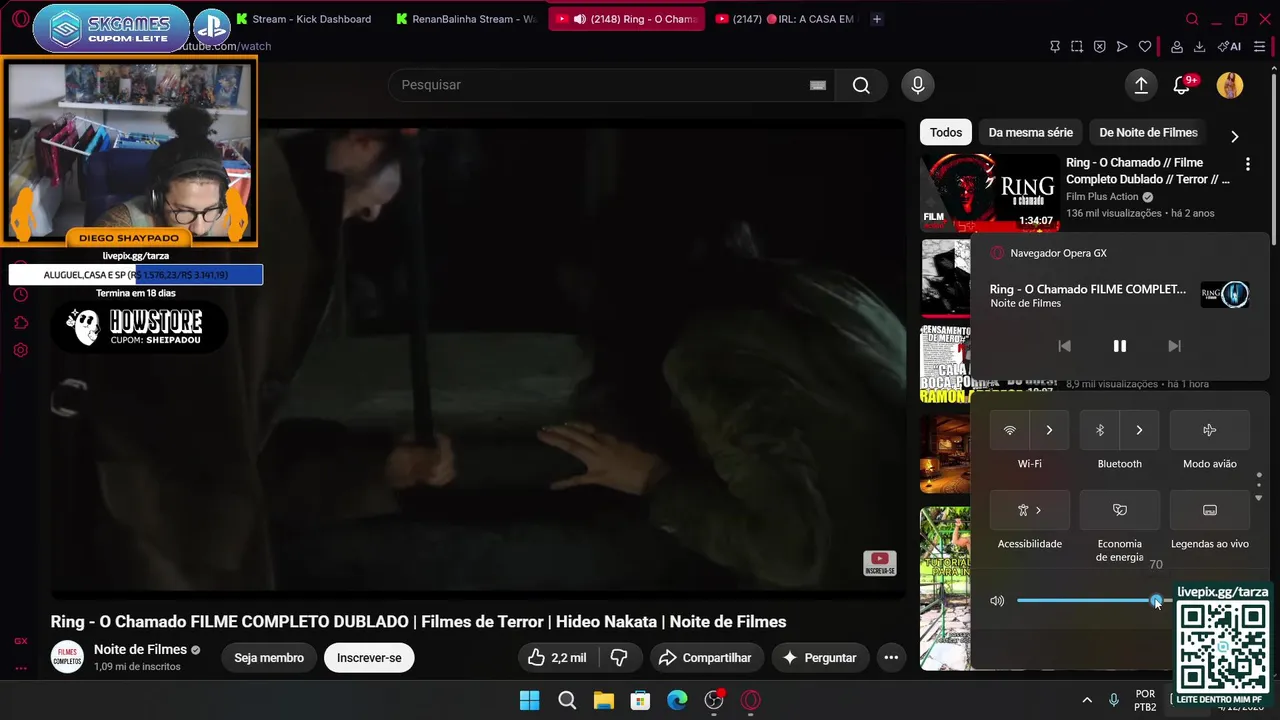Click the Seja membro button

[x=269, y=658]
